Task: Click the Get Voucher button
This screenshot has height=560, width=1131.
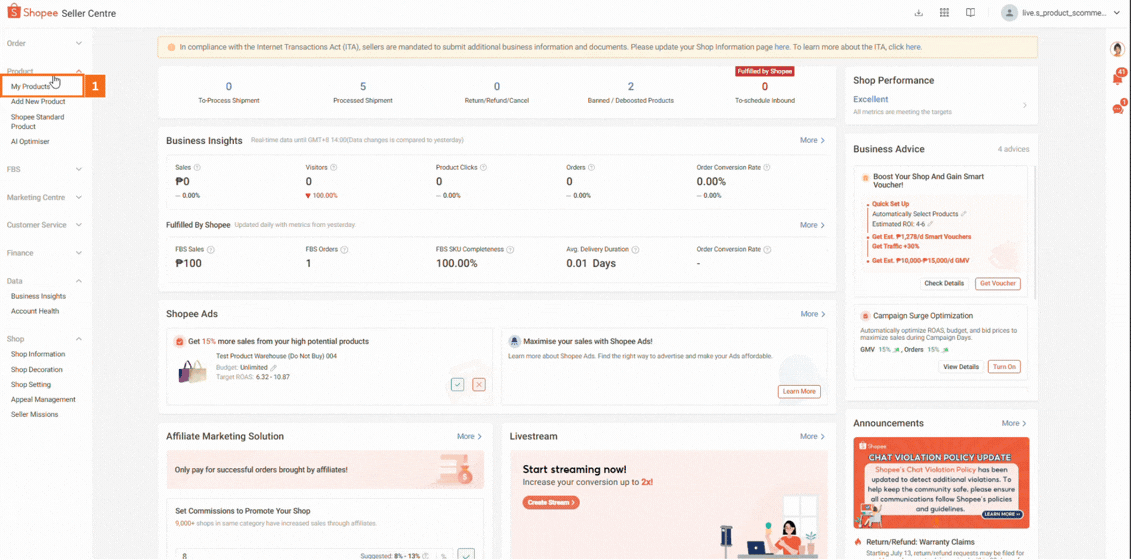Action: [998, 284]
